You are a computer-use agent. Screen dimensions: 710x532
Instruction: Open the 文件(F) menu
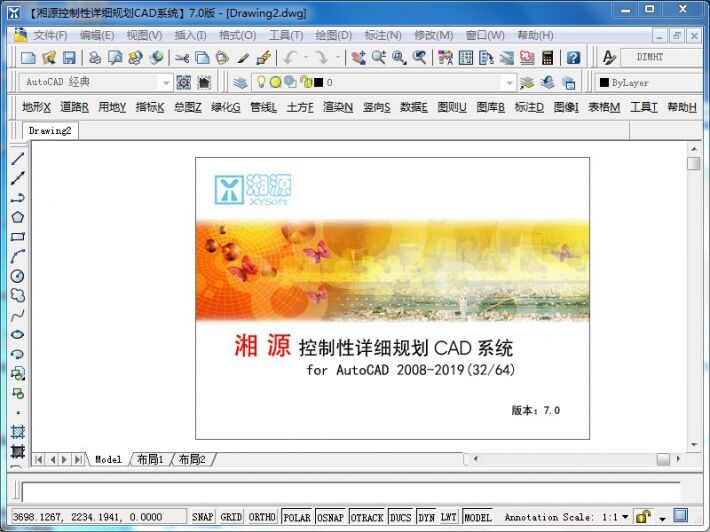(x=50, y=35)
